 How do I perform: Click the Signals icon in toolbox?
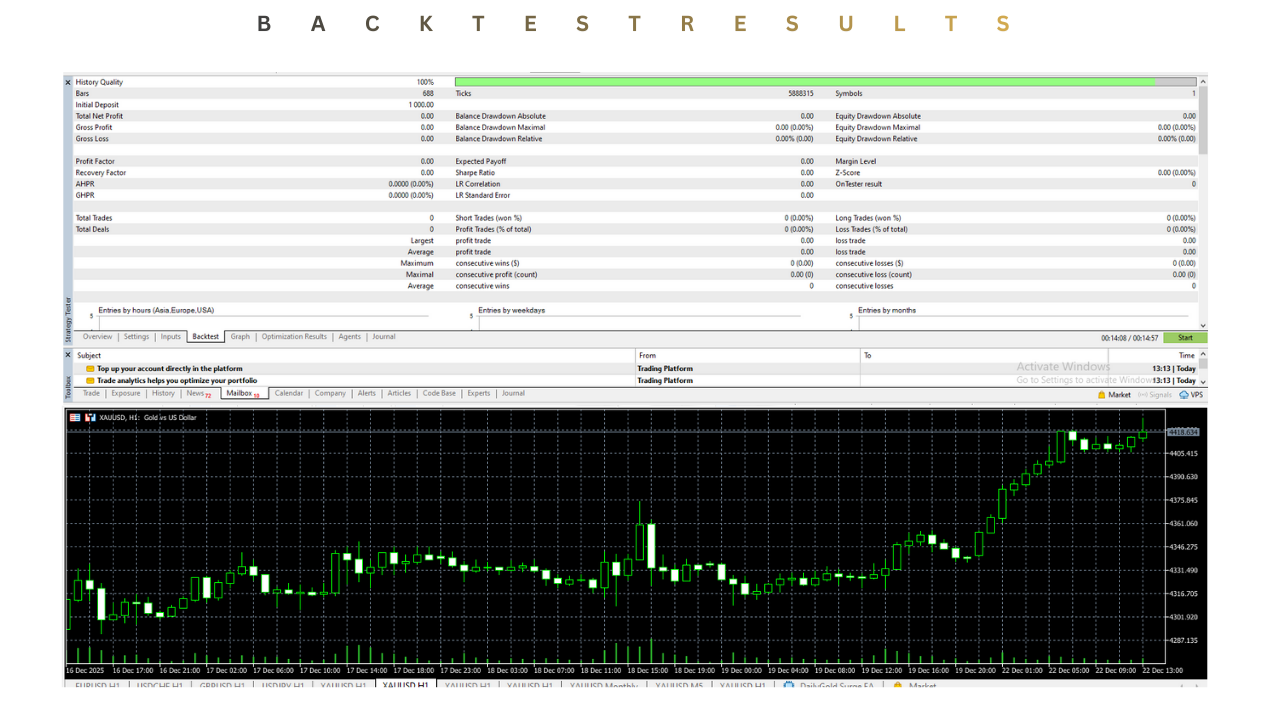(x=1143, y=395)
